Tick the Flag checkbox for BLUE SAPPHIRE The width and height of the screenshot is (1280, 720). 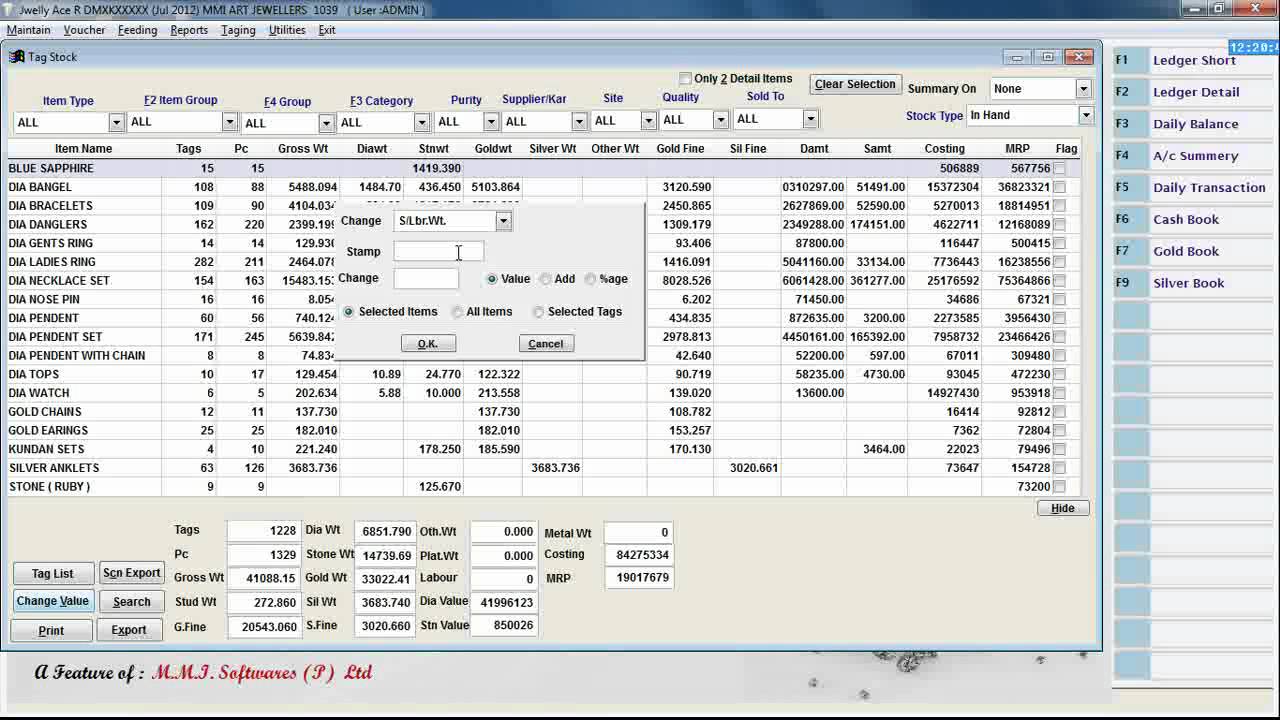point(1060,169)
